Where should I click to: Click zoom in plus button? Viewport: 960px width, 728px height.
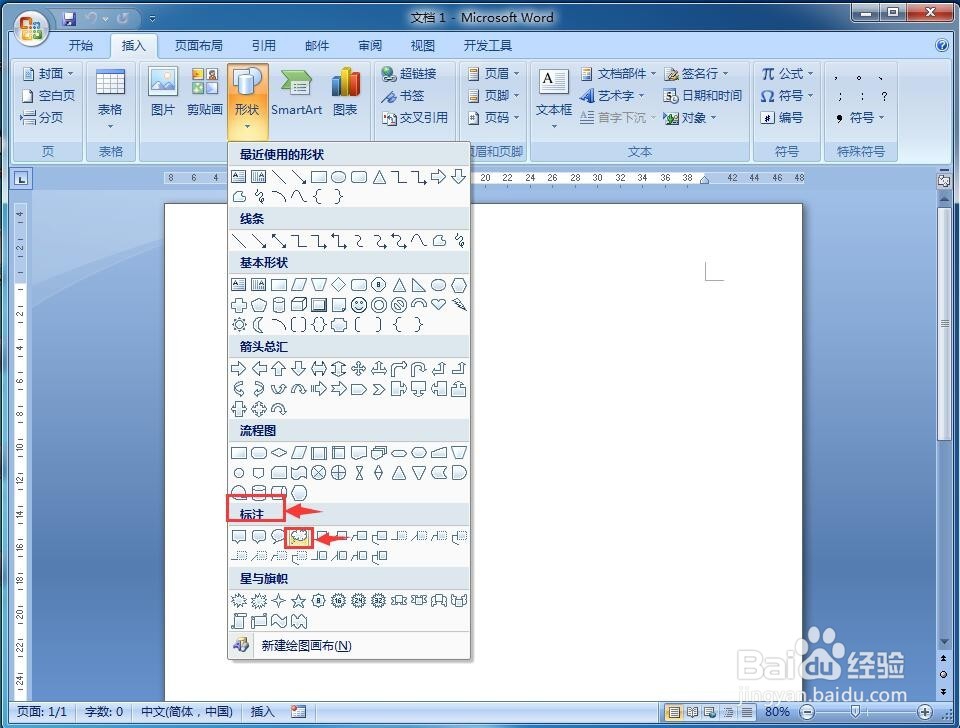point(925,712)
